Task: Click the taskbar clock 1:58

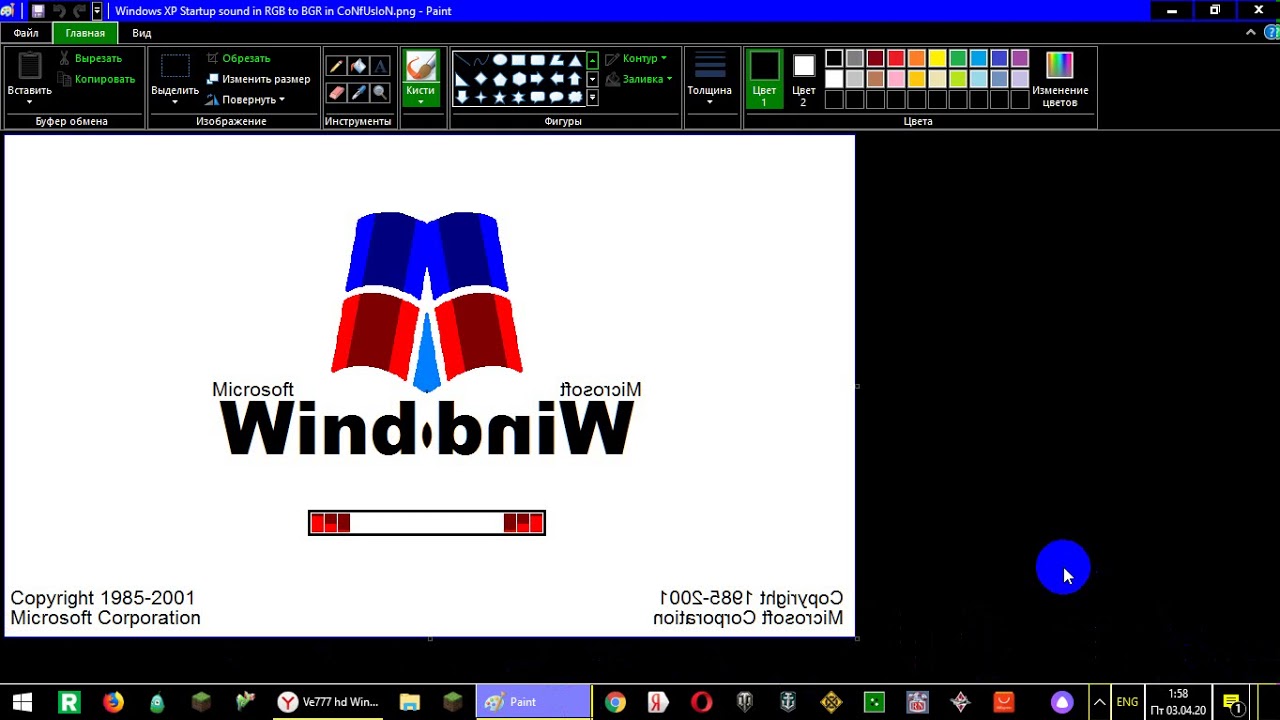Action: tap(1178, 702)
